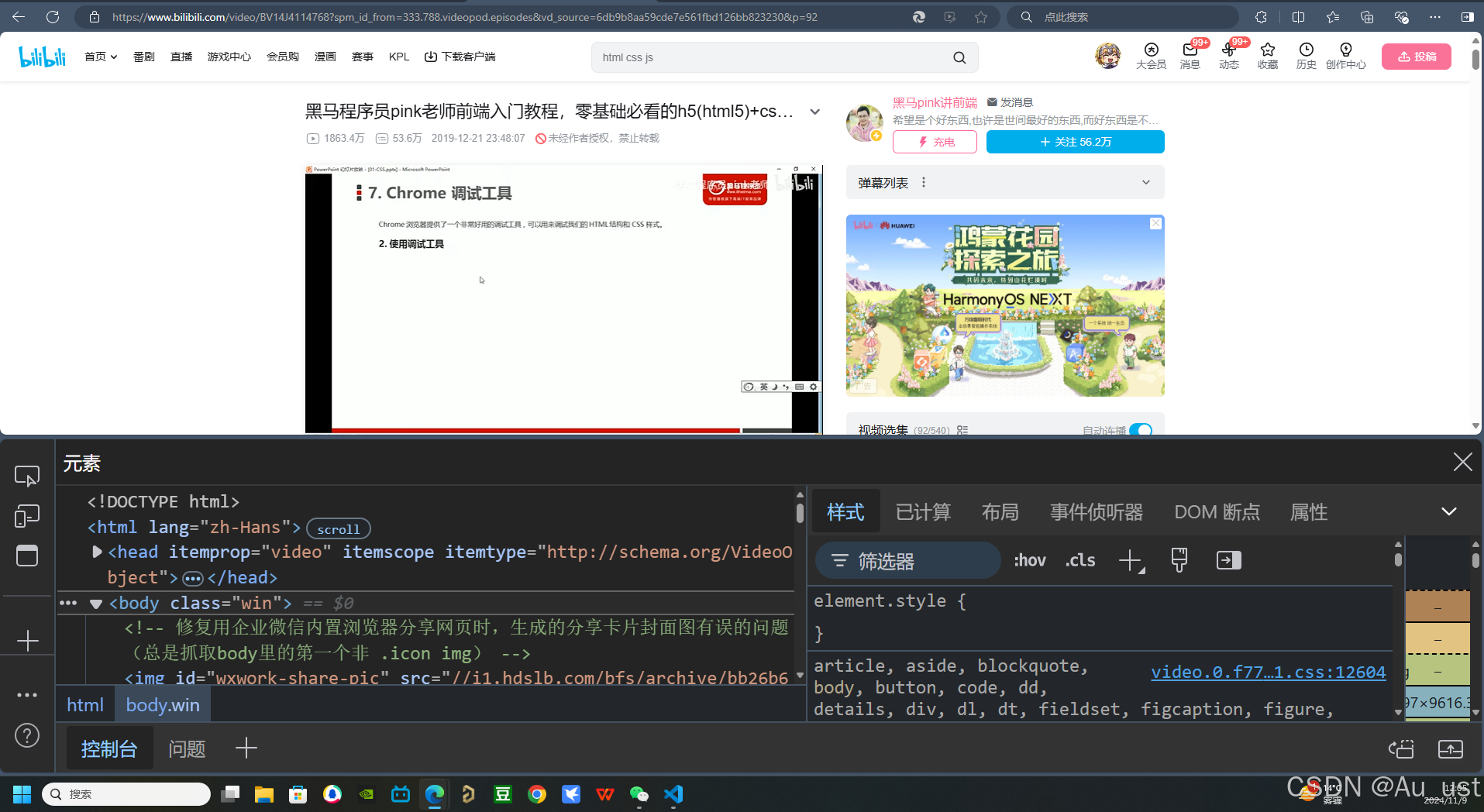
Task: Open Windows Start menu
Action: [22, 794]
